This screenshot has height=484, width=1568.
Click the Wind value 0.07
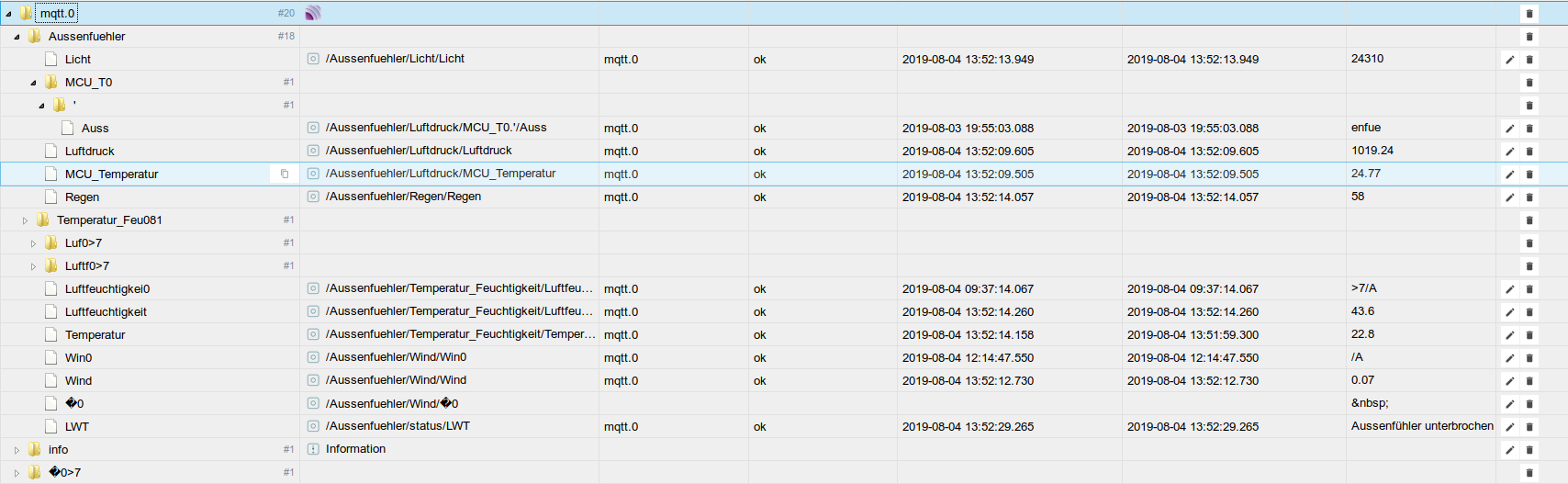coord(1362,380)
